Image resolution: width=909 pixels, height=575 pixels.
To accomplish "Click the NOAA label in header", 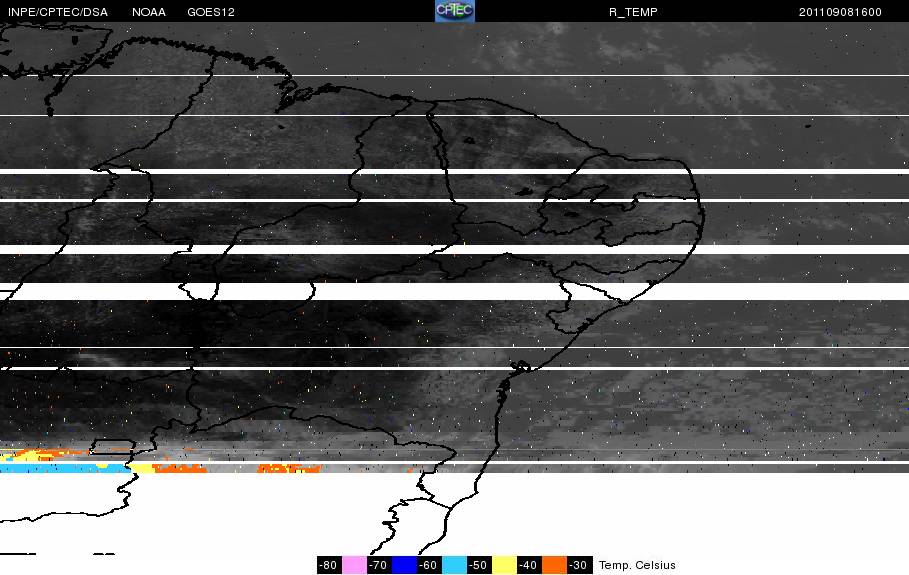I will point(149,12).
